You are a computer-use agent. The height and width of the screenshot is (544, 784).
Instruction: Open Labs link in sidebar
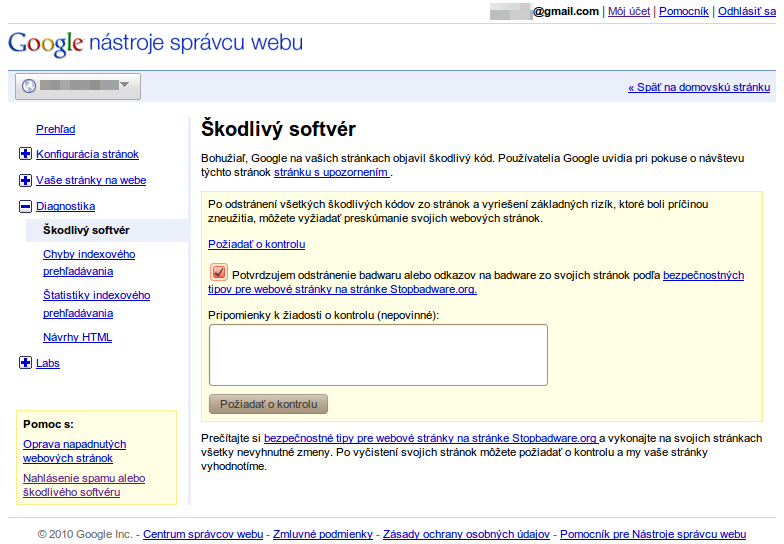48,363
